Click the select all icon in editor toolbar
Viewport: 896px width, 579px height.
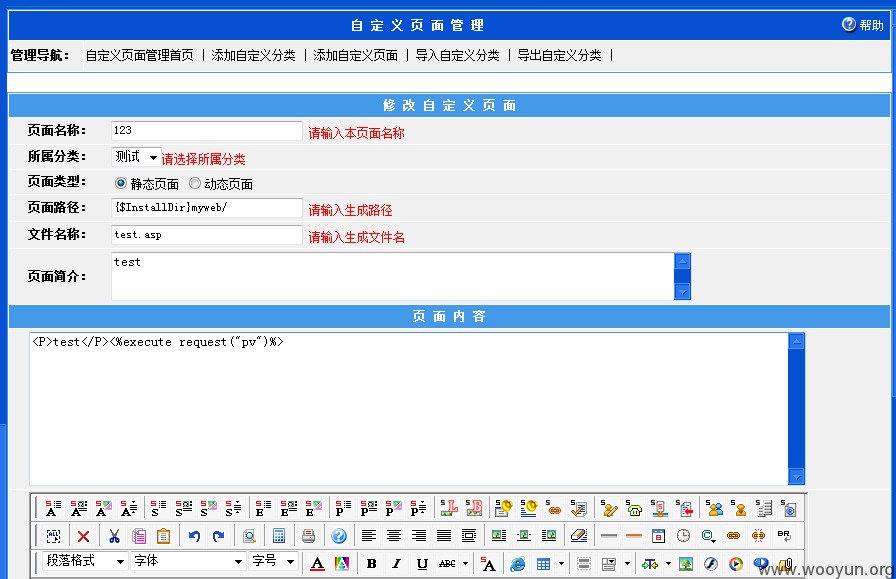tap(54, 536)
